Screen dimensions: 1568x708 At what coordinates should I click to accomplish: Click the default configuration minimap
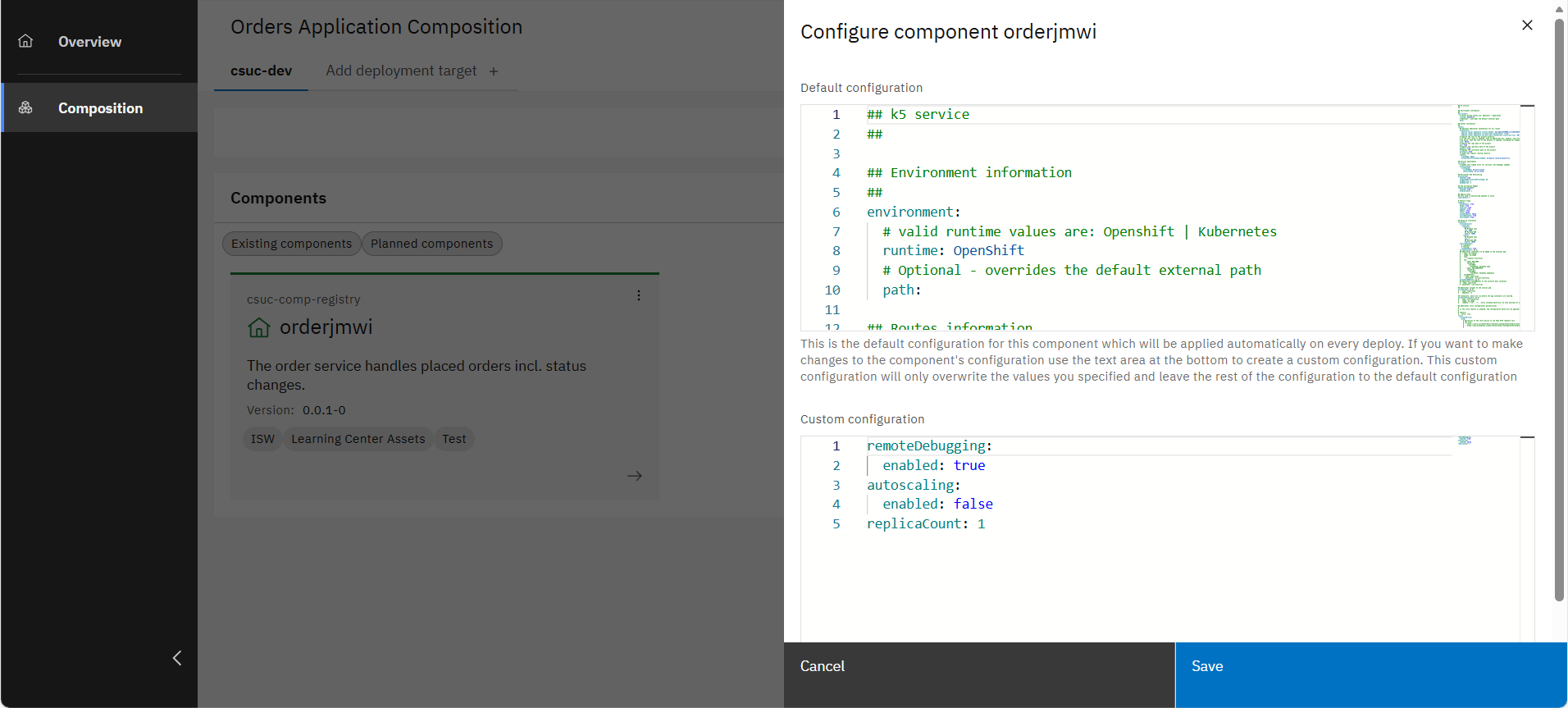[1488, 217]
